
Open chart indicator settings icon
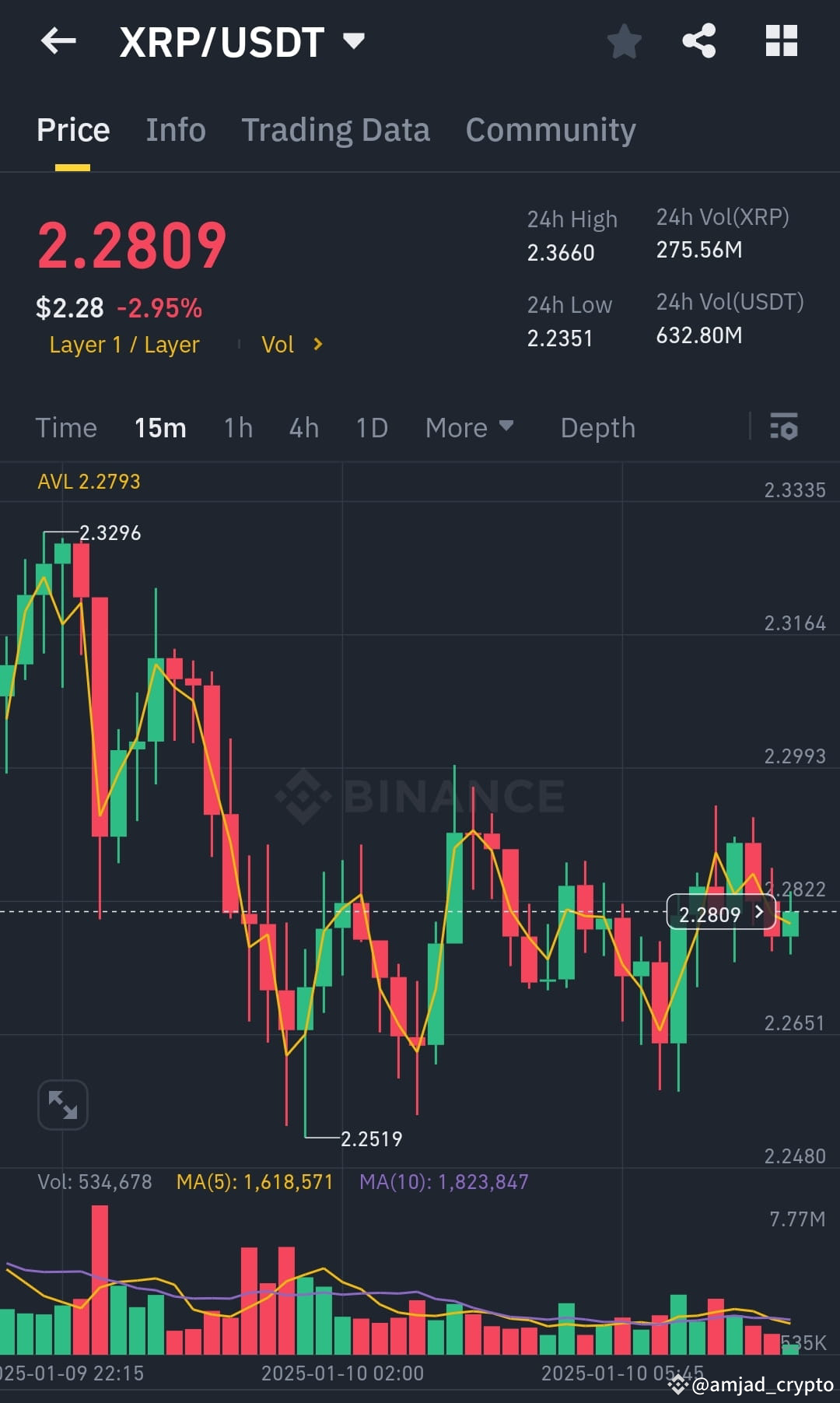tap(783, 426)
